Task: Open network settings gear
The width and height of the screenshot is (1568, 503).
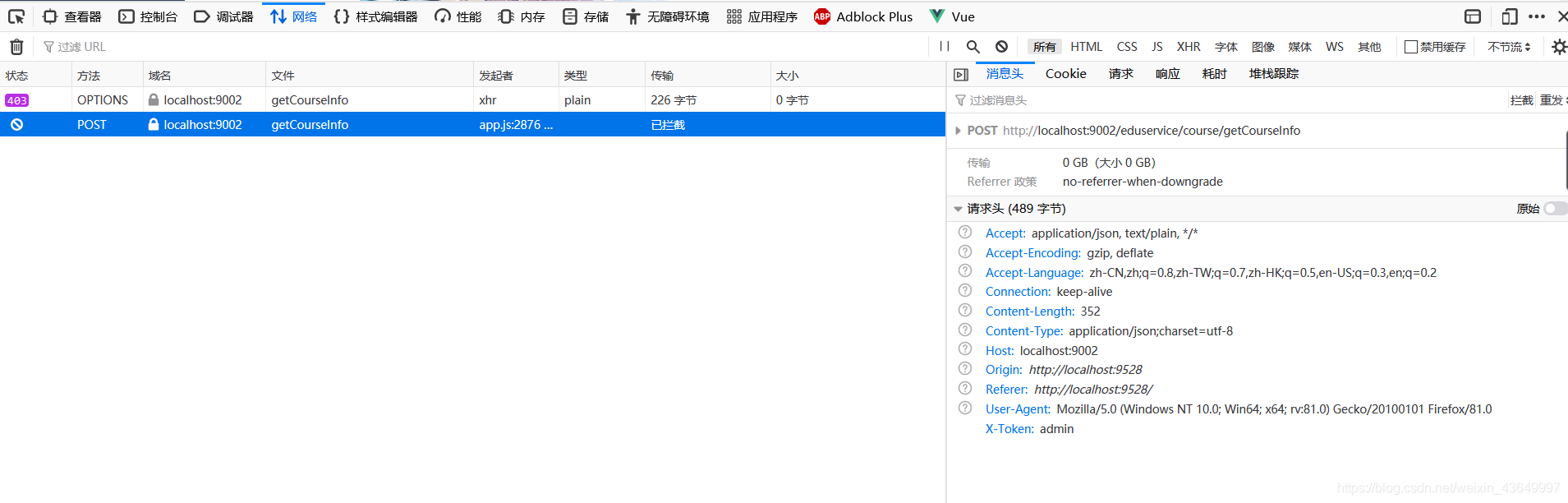Action: pos(1559,47)
